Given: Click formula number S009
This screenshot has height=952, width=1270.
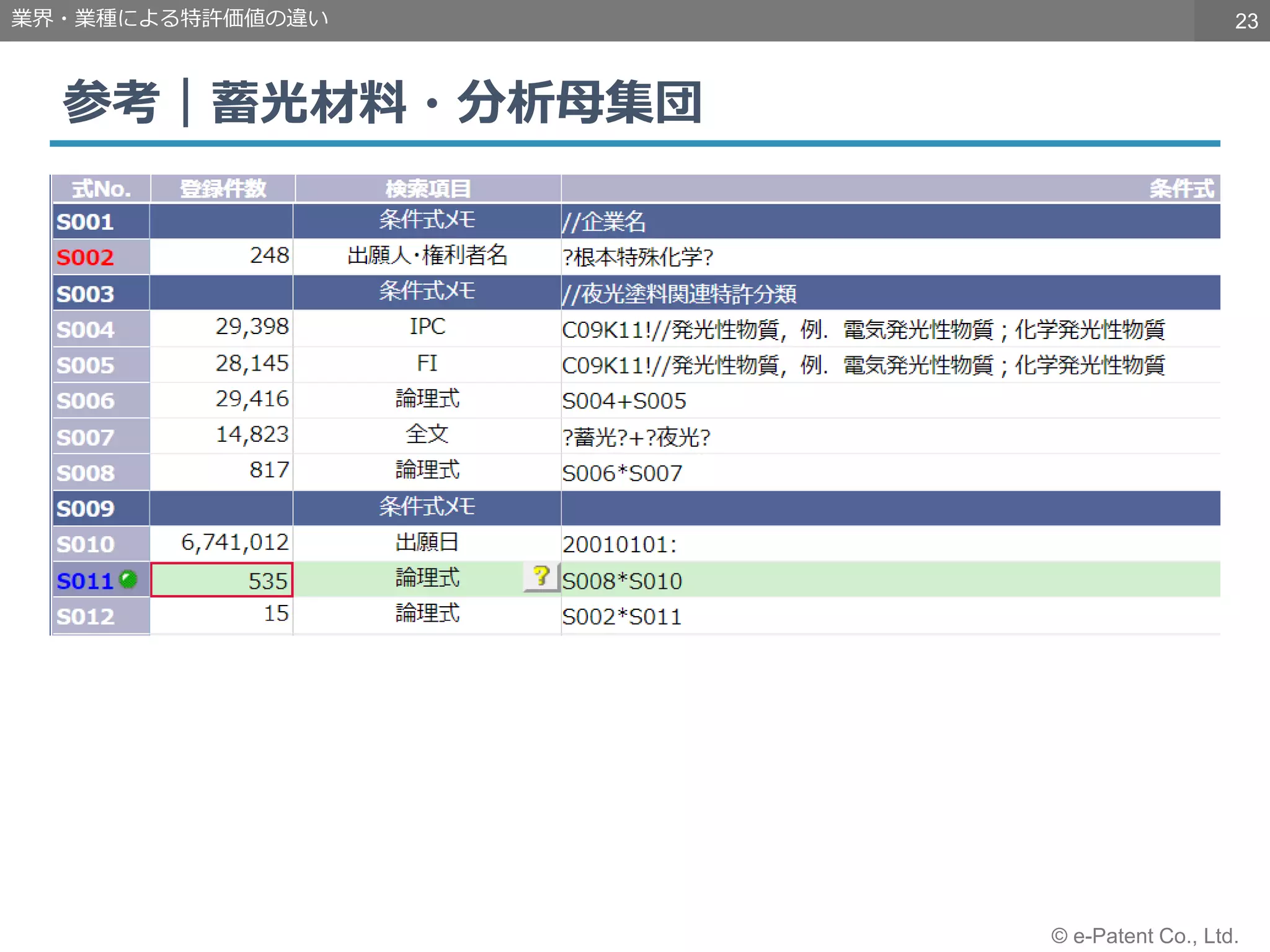Looking at the screenshot, I should click(x=85, y=509).
